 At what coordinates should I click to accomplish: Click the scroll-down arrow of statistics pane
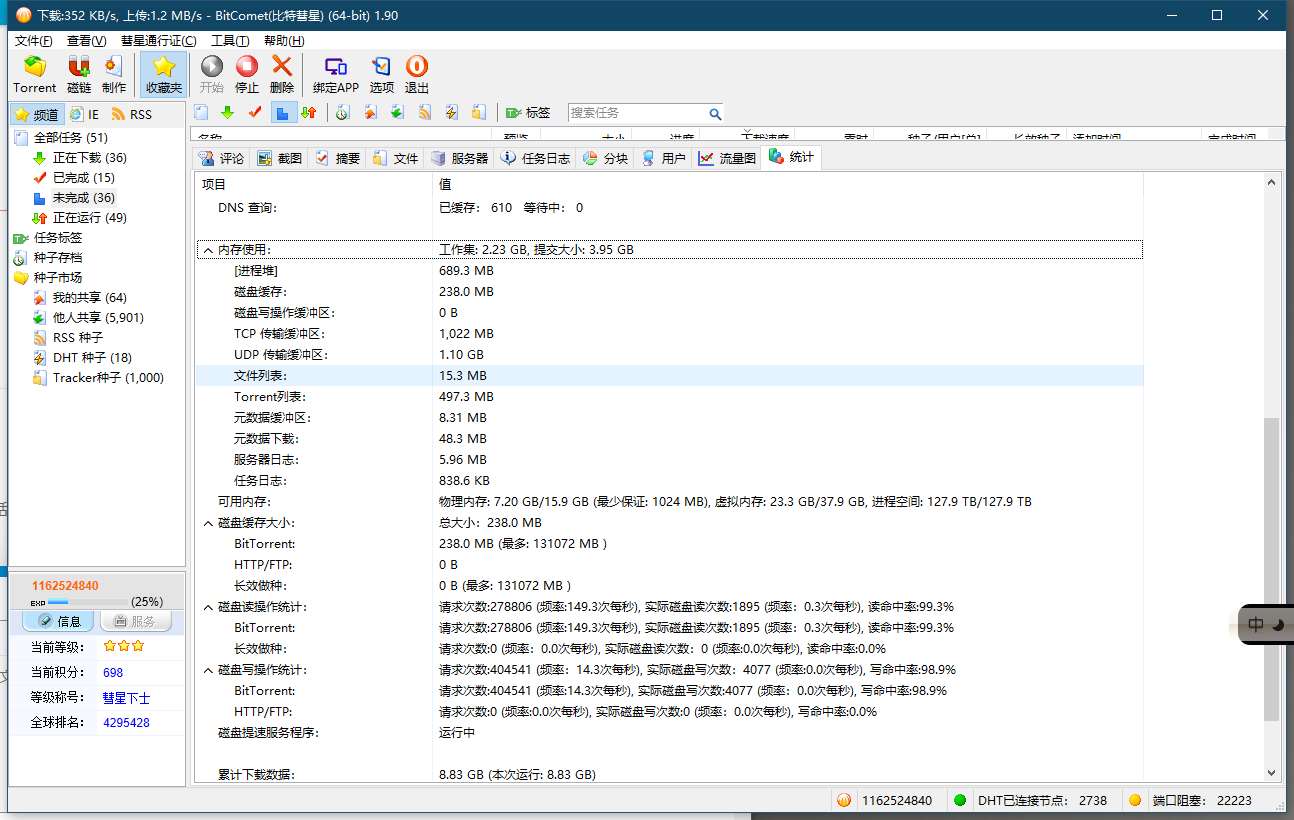pyautogui.click(x=1272, y=773)
